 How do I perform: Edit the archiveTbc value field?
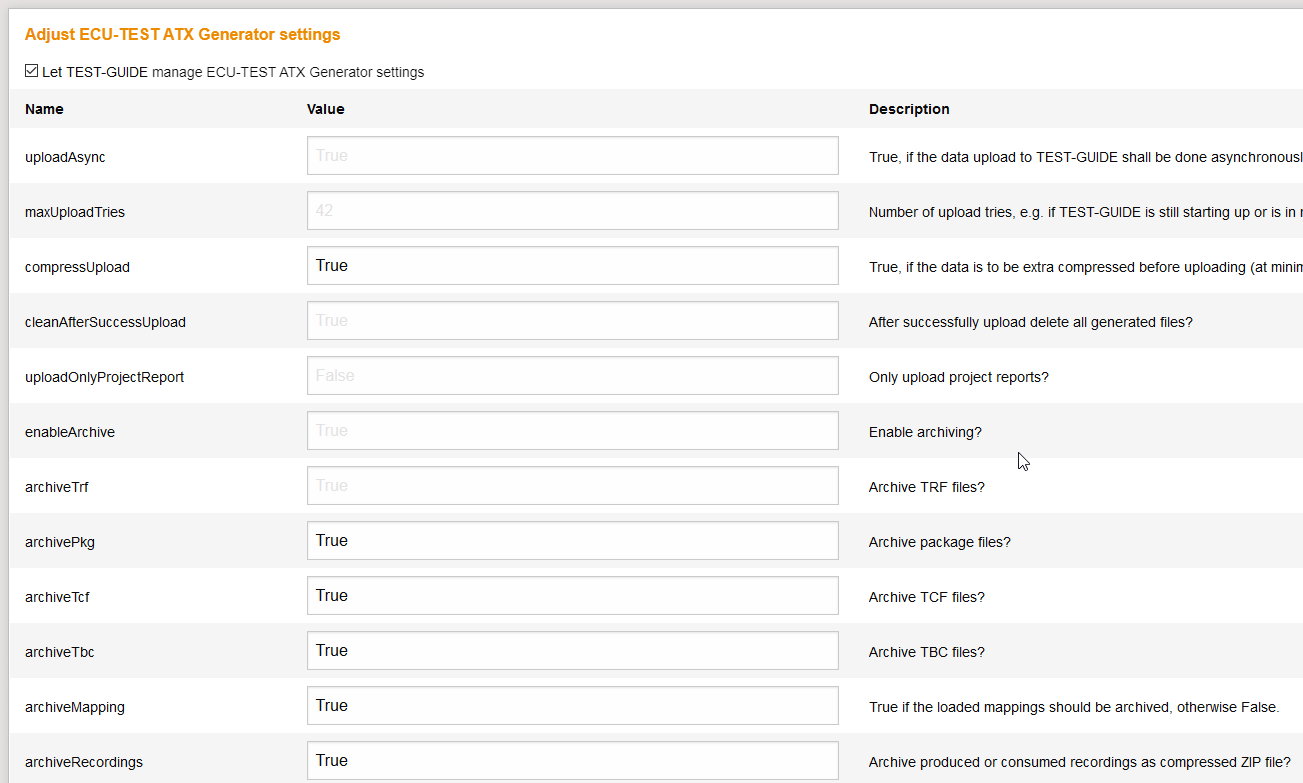(x=572, y=651)
